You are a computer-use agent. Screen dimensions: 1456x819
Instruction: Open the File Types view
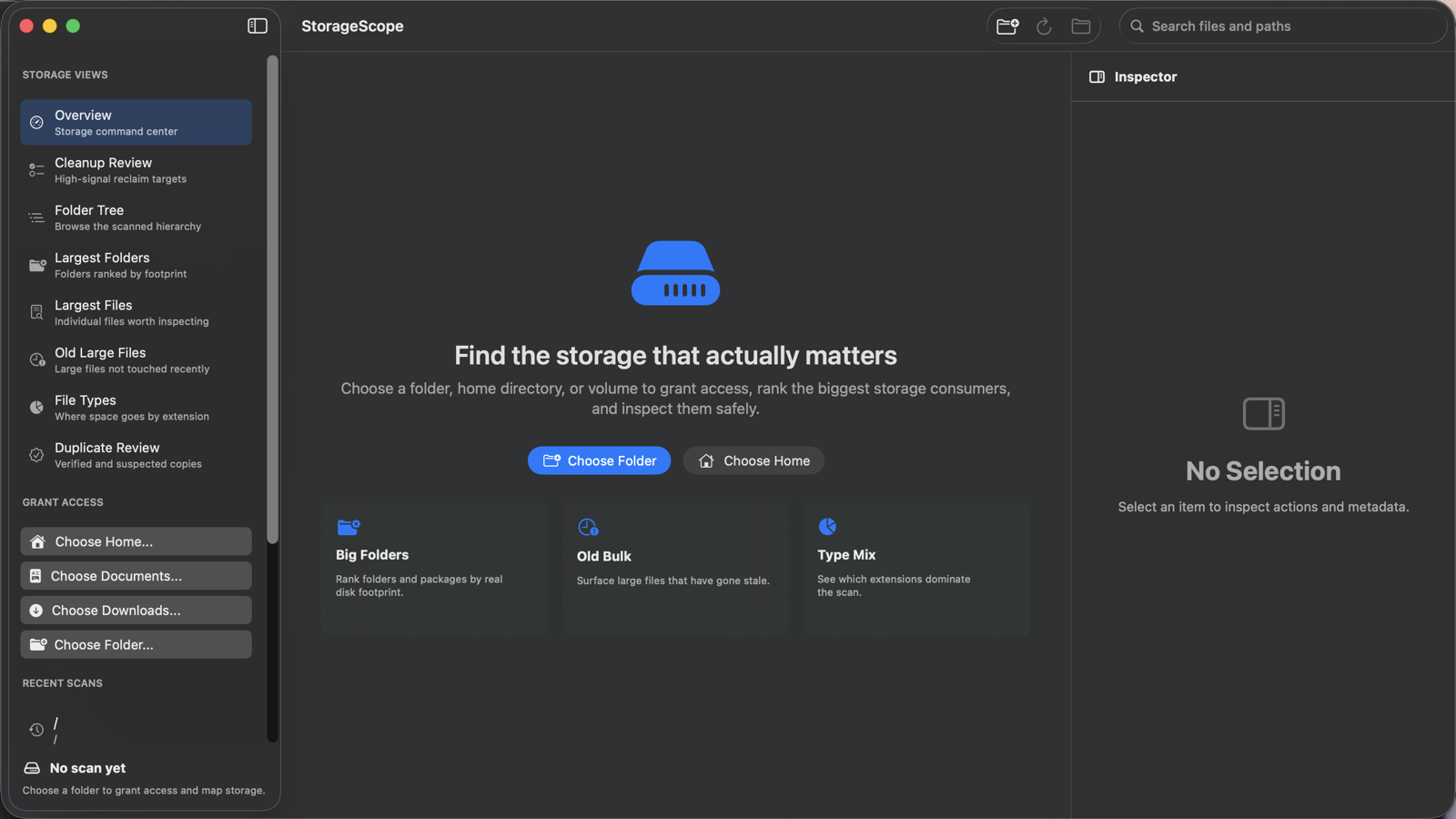pyautogui.click(x=136, y=408)
